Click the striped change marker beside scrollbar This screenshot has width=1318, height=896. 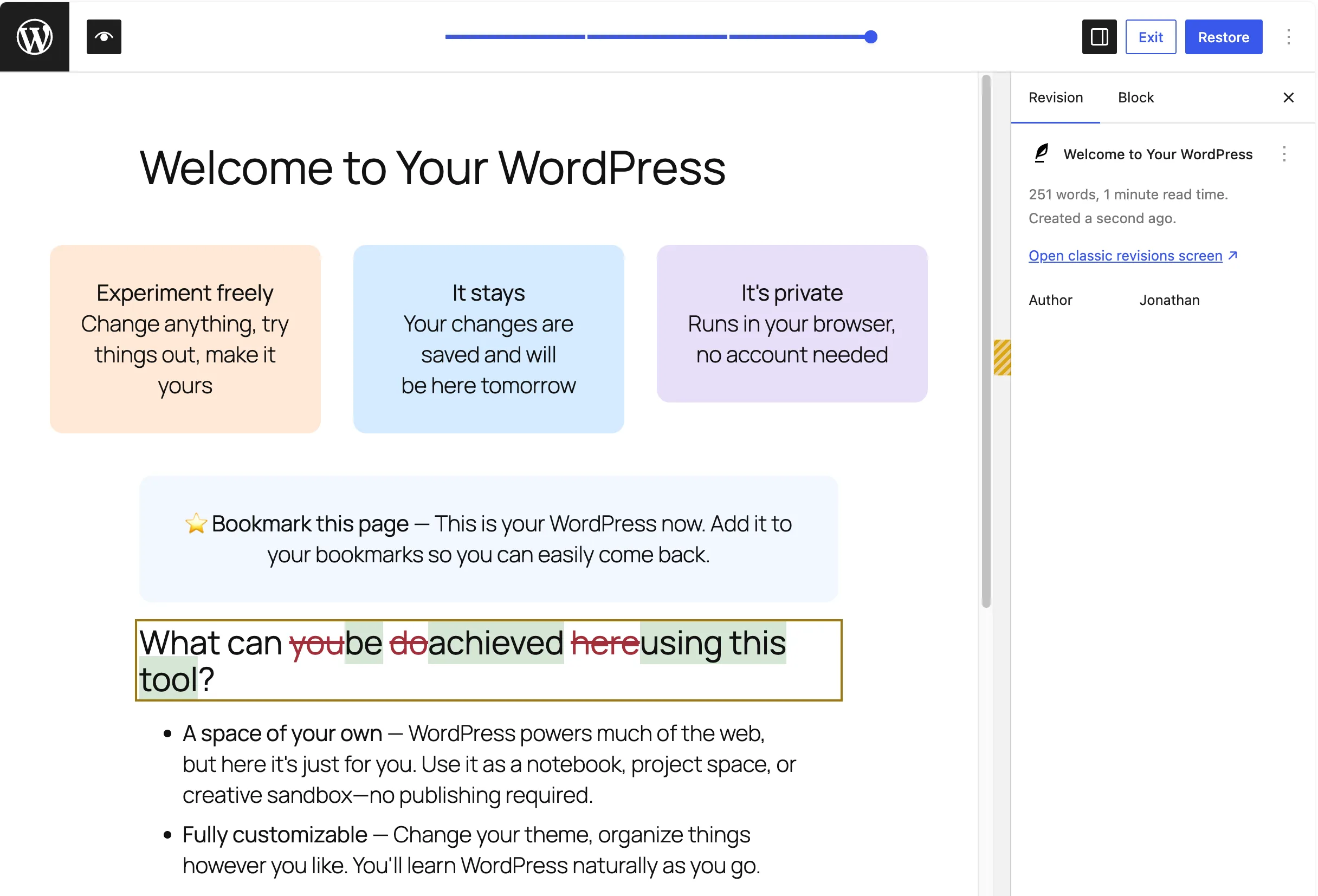(x=1002, y=357)
